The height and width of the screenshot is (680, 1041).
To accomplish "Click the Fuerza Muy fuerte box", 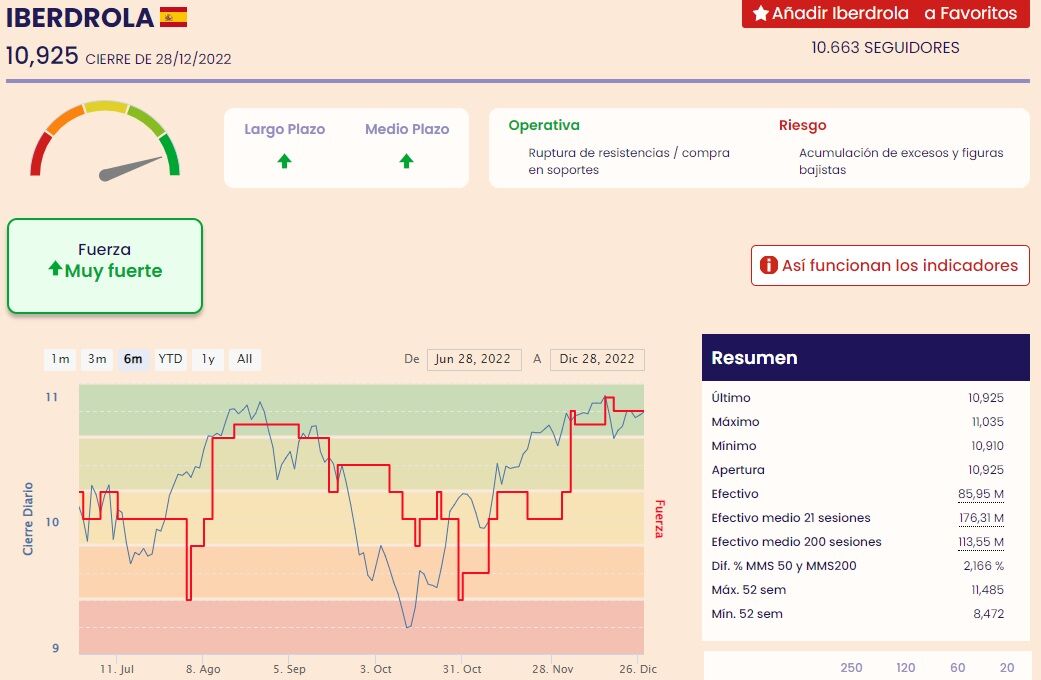I will click(x=105, y=266).
